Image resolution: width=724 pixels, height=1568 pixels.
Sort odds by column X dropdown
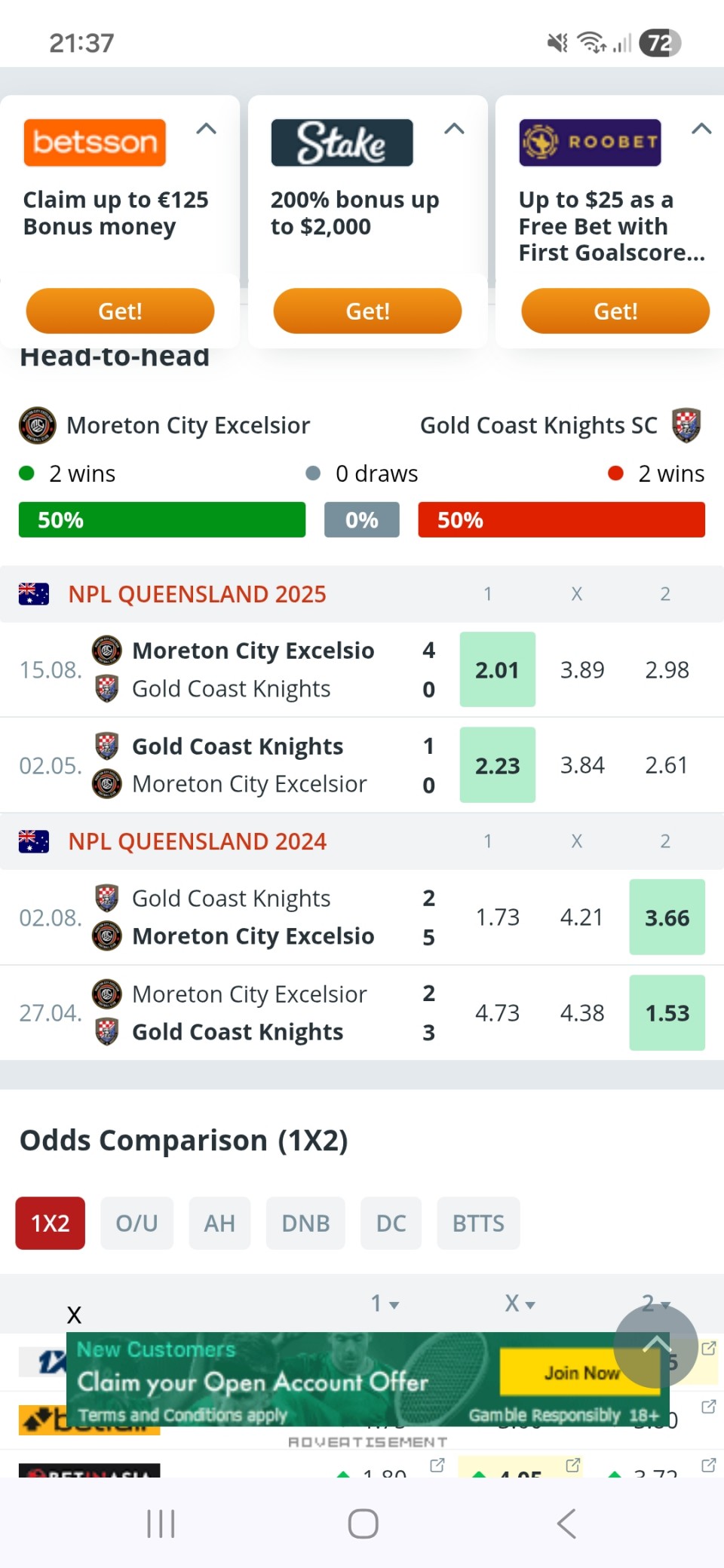(519, 1303)
